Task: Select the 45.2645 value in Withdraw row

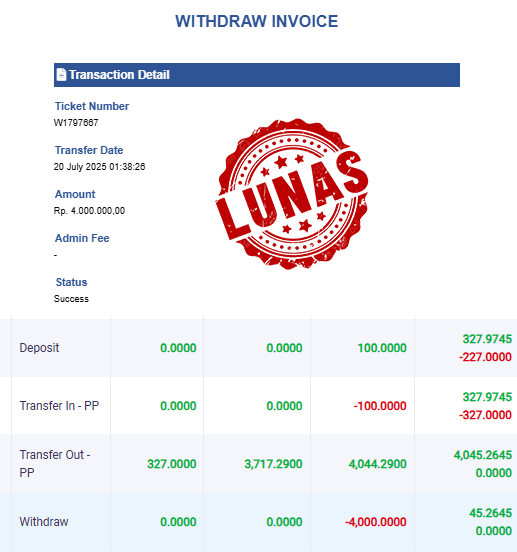Action: (491, 513)
